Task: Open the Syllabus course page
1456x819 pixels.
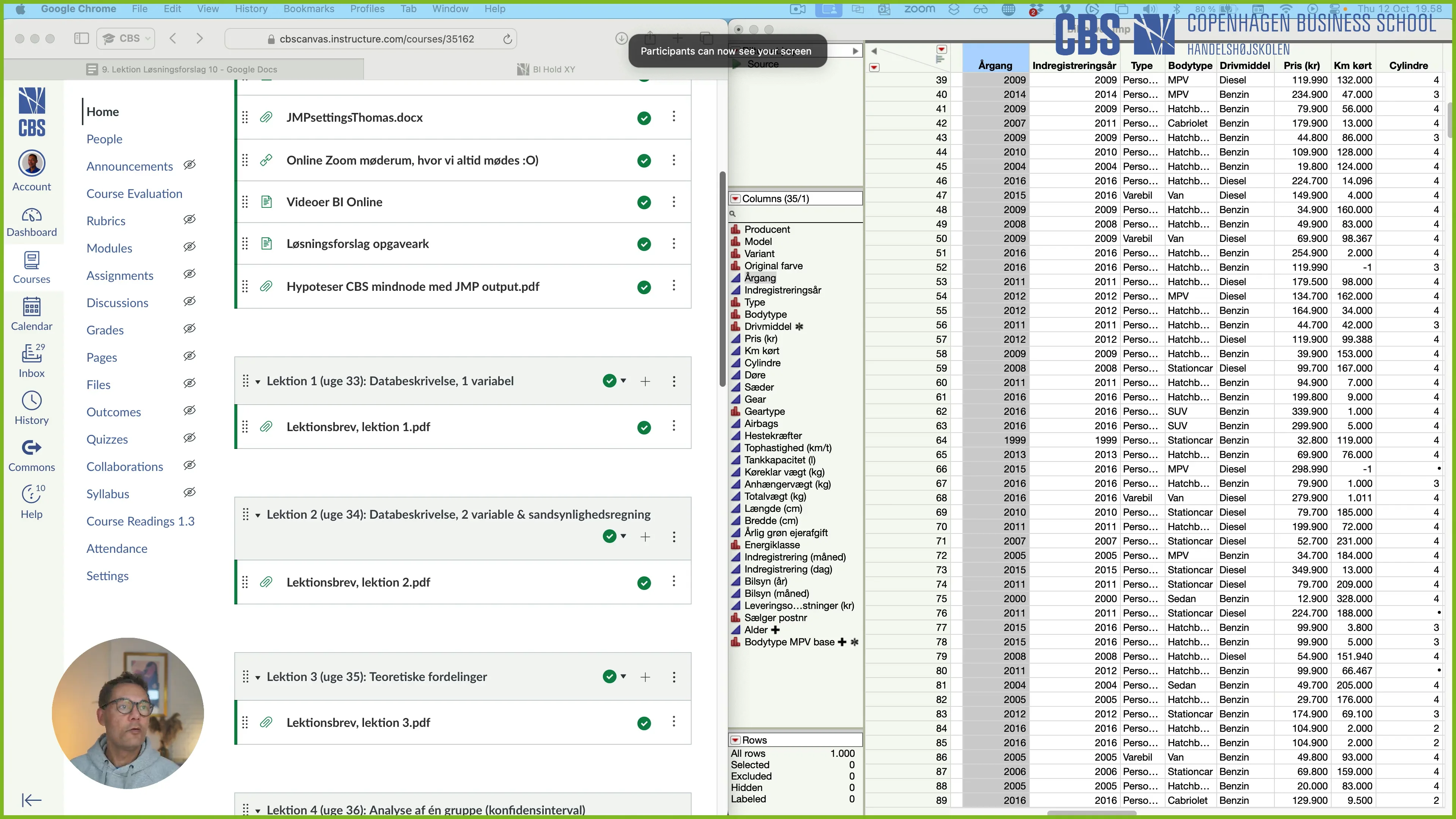Action: [107, 493]
